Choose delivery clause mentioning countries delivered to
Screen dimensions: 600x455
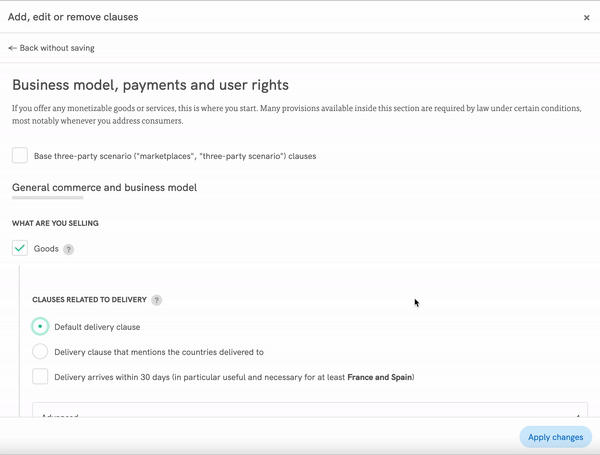[x=40, y=352]
